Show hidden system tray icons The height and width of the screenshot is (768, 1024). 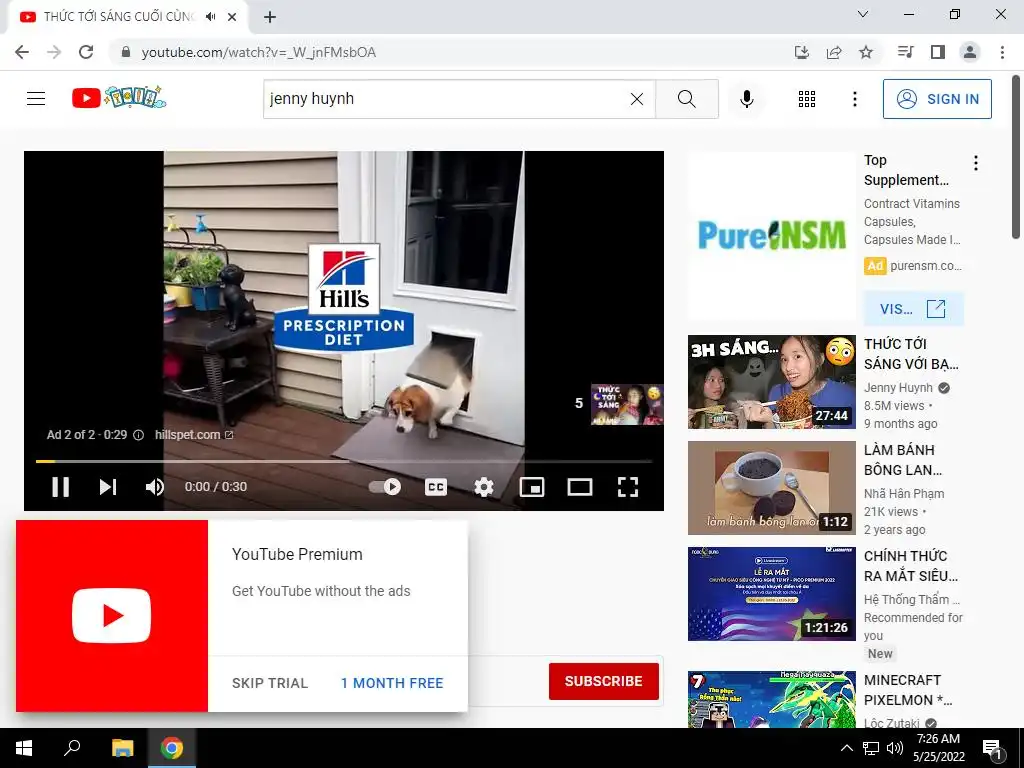click(x=846, y=748)
